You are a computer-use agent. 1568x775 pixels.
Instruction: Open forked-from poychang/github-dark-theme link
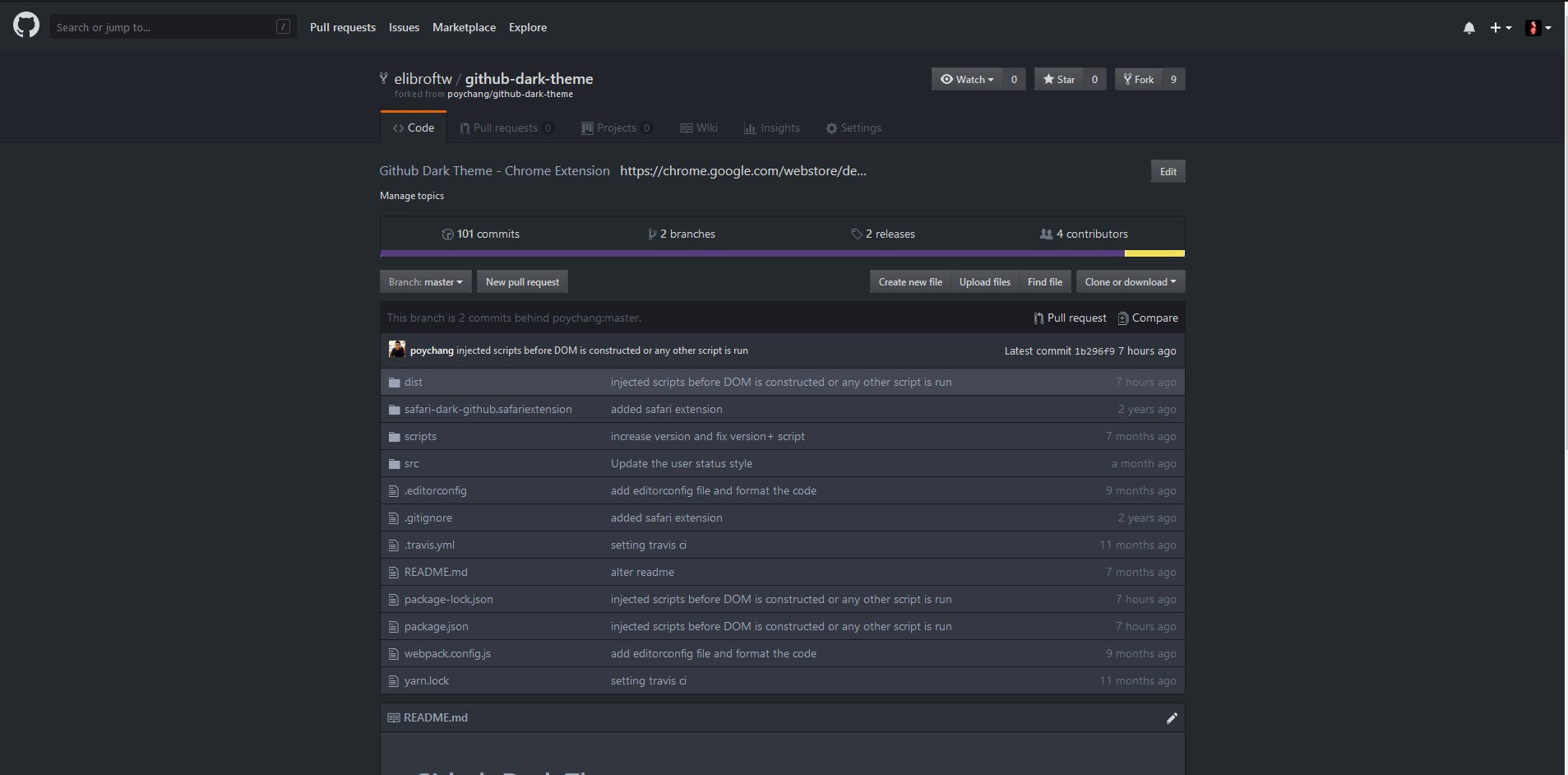tap(510, 94)
